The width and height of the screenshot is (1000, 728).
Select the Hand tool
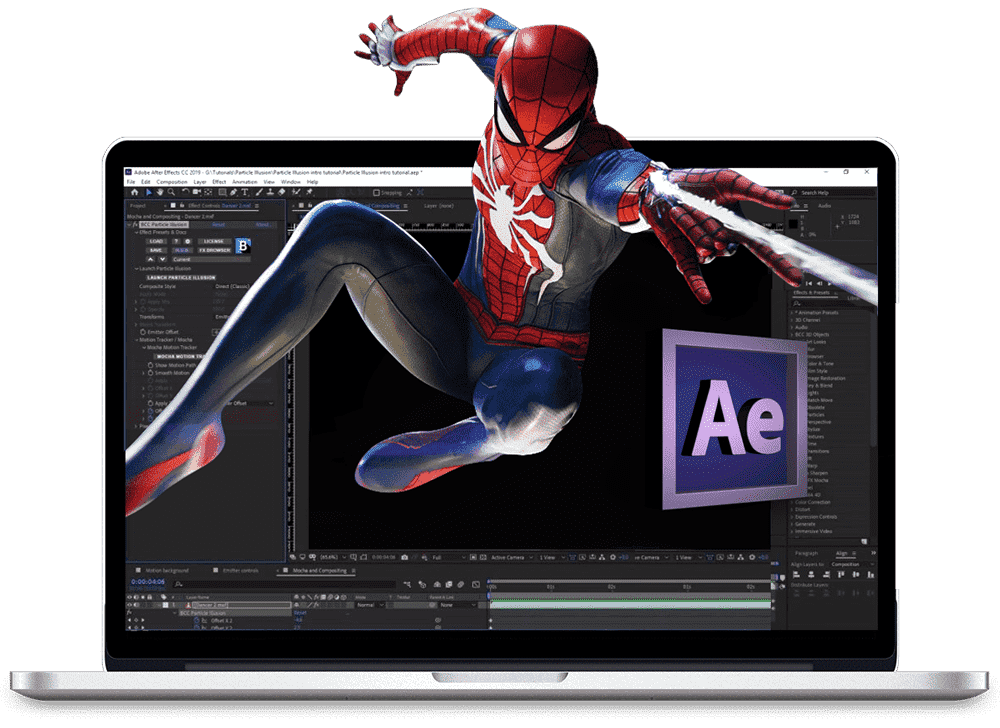pyautogui.click(x=158, y=192)
